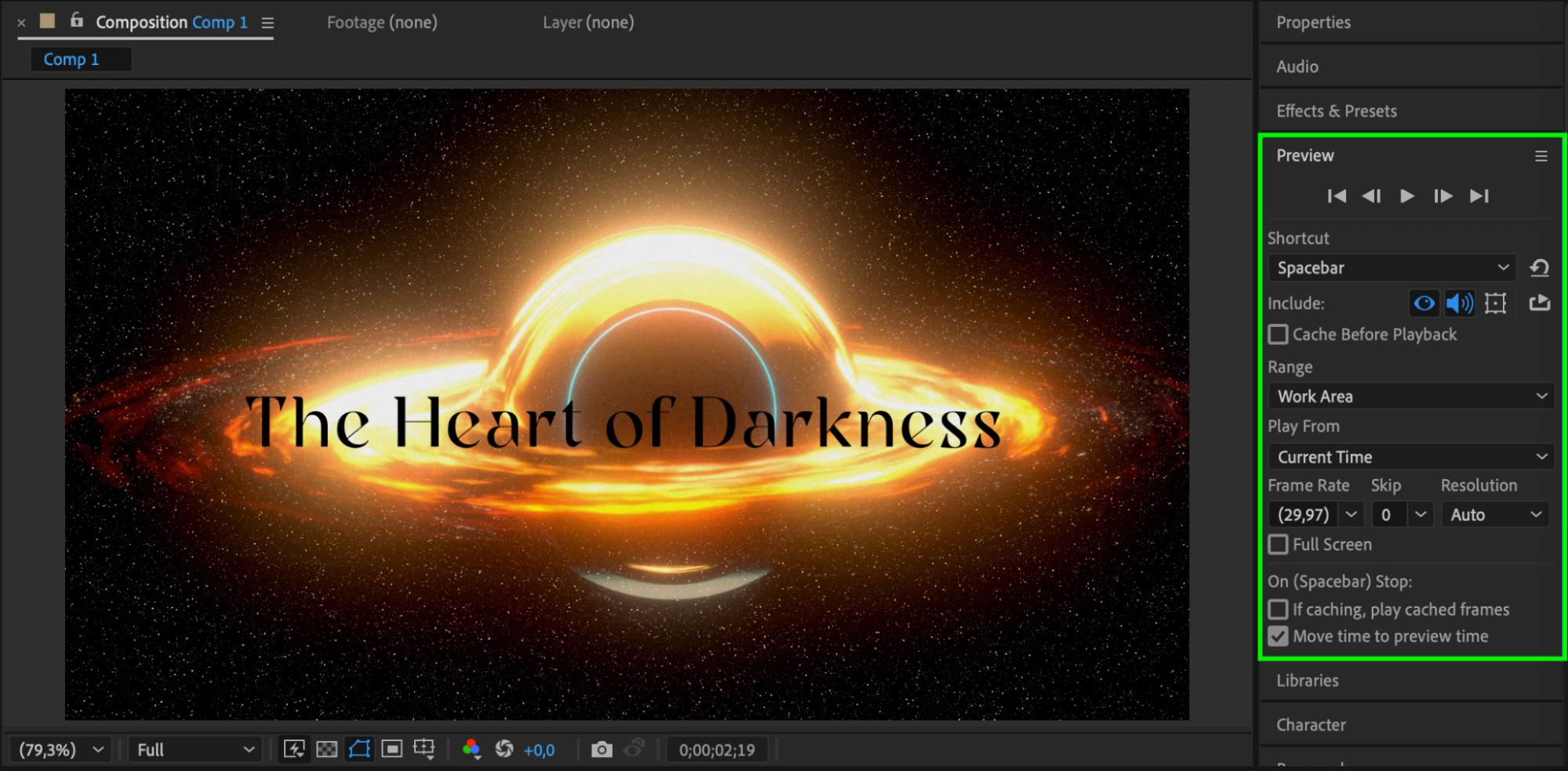Open the Range dropdown set to Work Area
1568x771 pixels.
1410,397
